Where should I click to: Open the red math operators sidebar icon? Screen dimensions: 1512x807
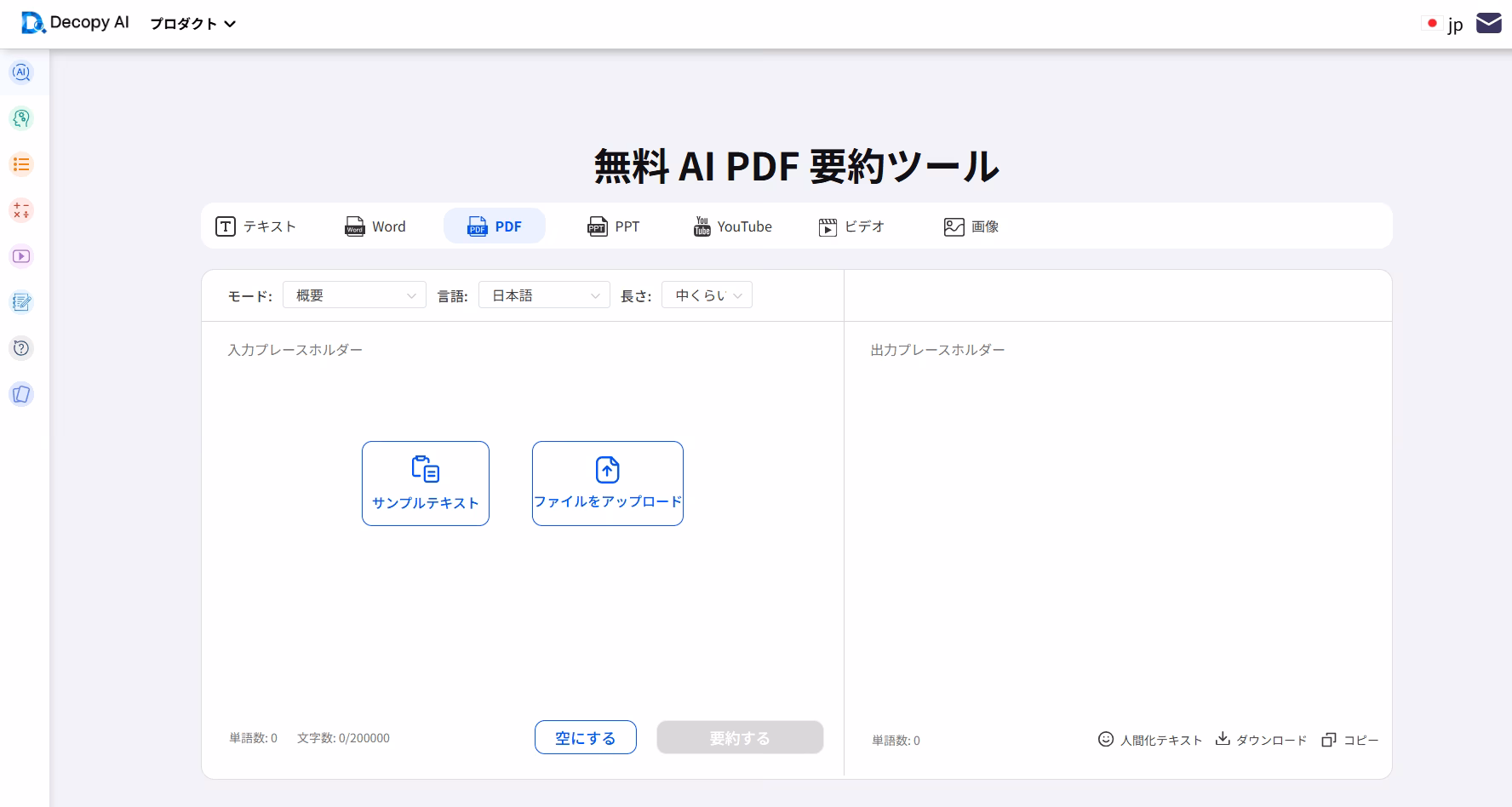(21, 210)
